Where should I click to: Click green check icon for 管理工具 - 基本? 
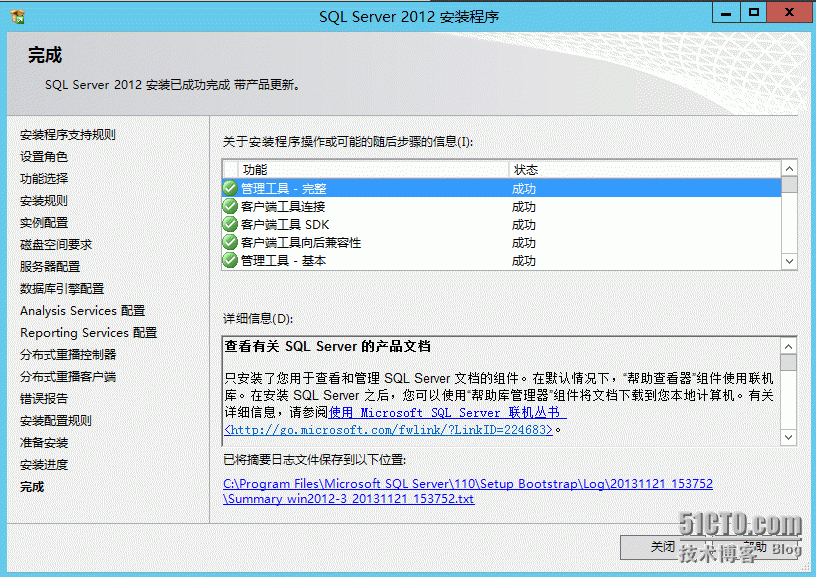pos(230,260)
